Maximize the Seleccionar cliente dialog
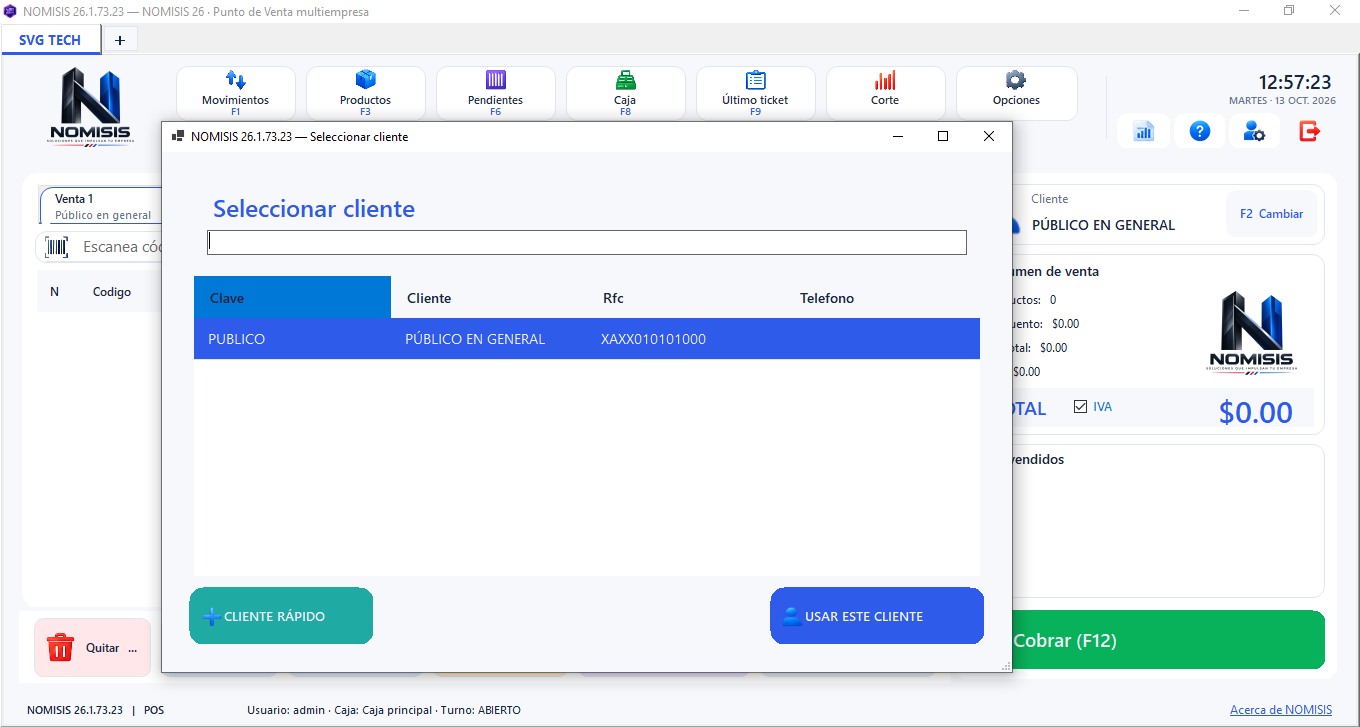 tap(943, 136)
